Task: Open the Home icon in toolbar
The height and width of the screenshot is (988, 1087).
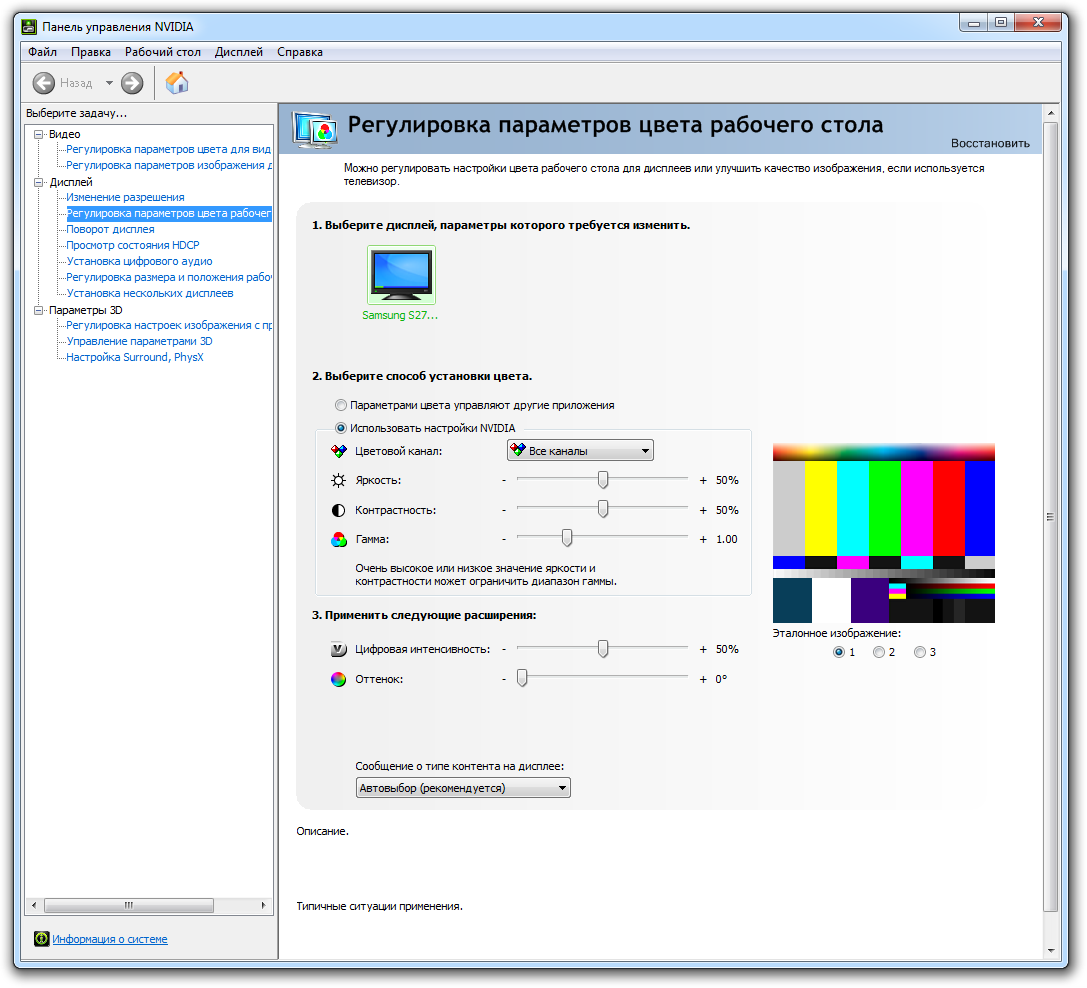Action: click(177, 83)
